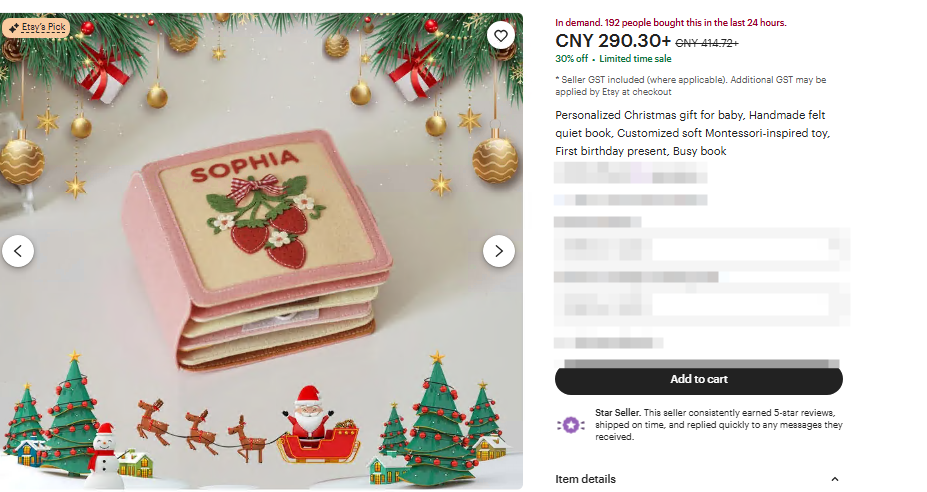Click the Item details heading
The image size is (927, 492).
585,479
